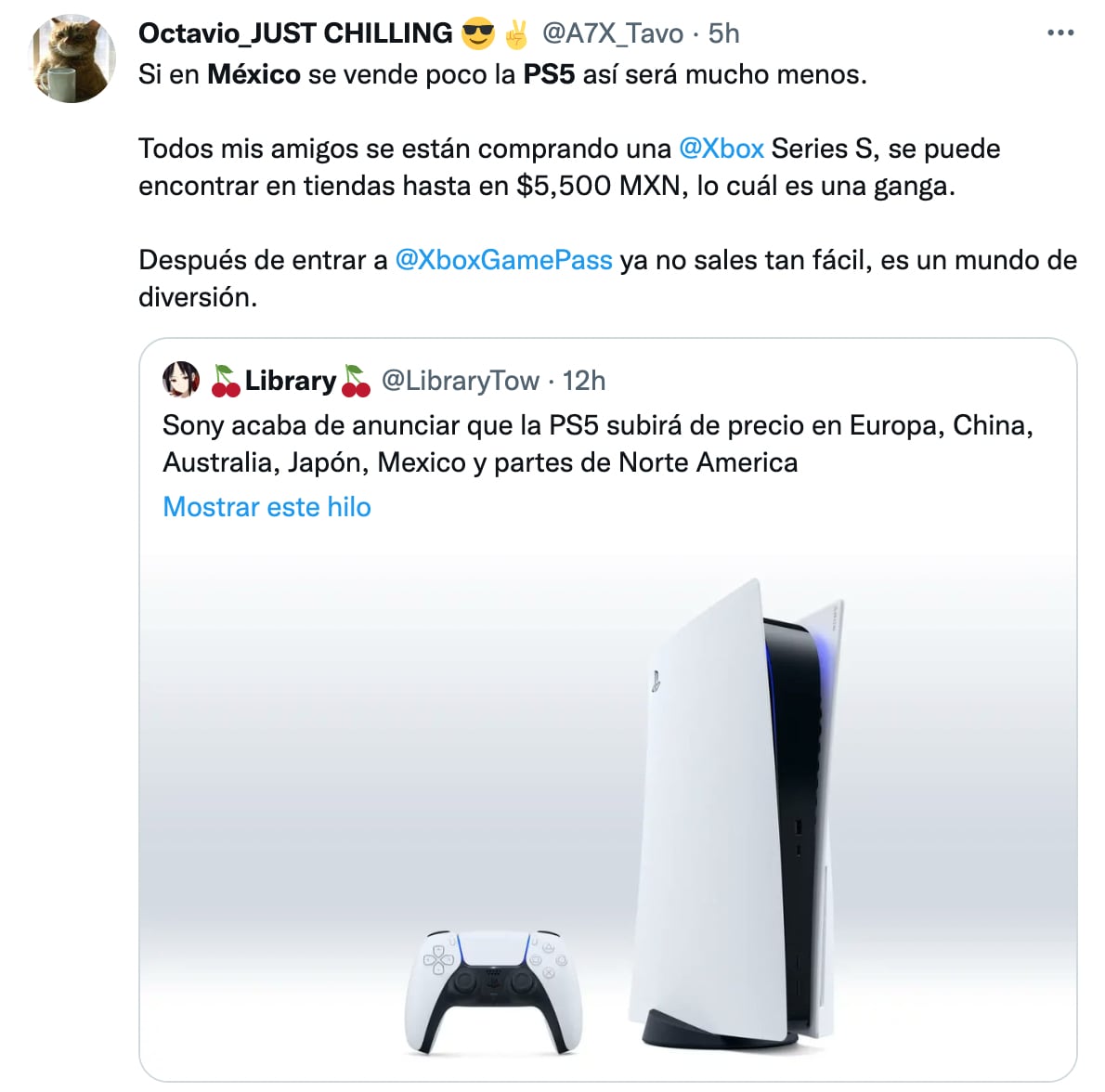Click the bold México keyword
1105x1092 pixels.
(x=253, y=74)
